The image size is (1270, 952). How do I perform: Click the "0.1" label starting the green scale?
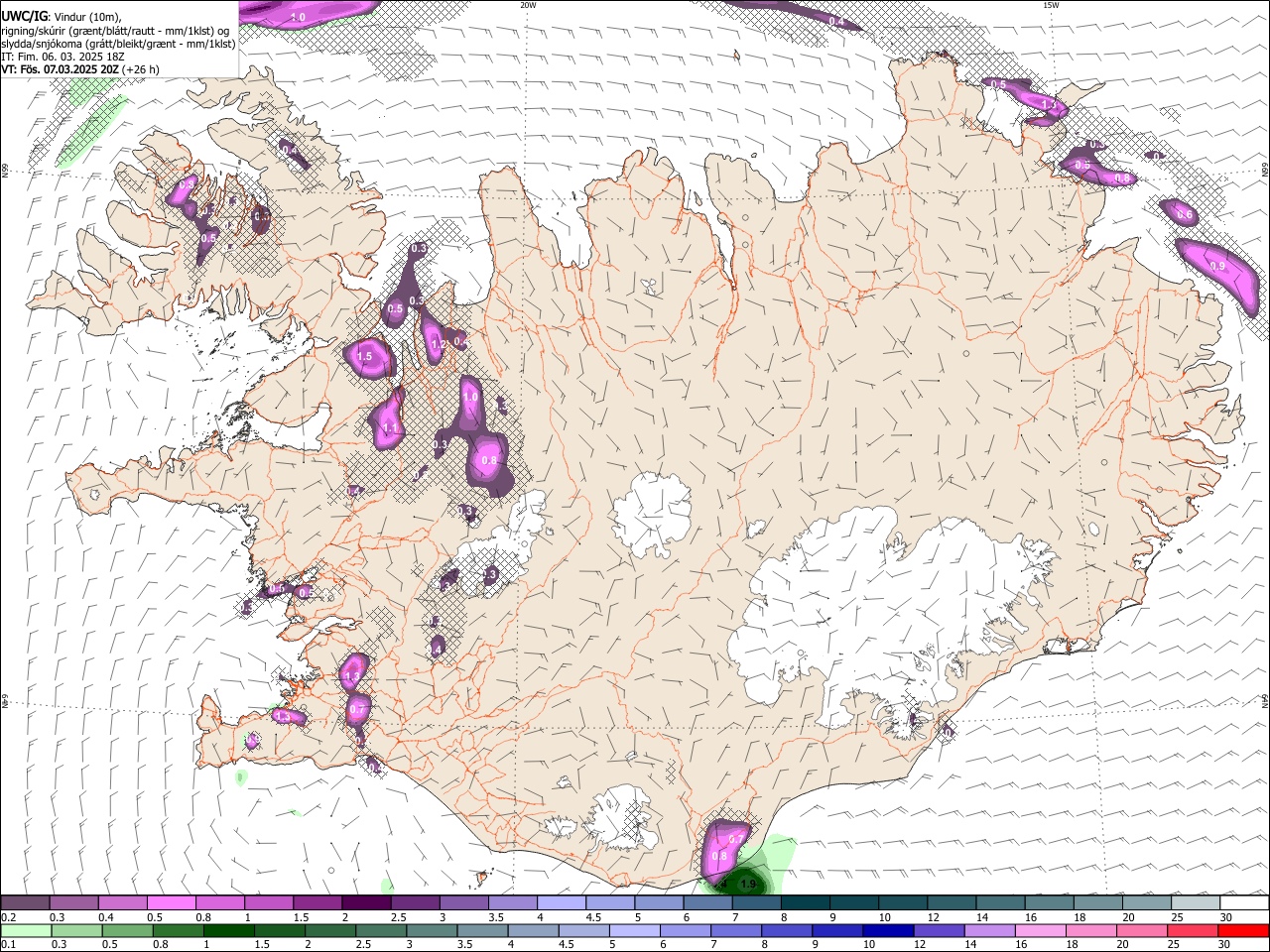(x=9, y=945)
